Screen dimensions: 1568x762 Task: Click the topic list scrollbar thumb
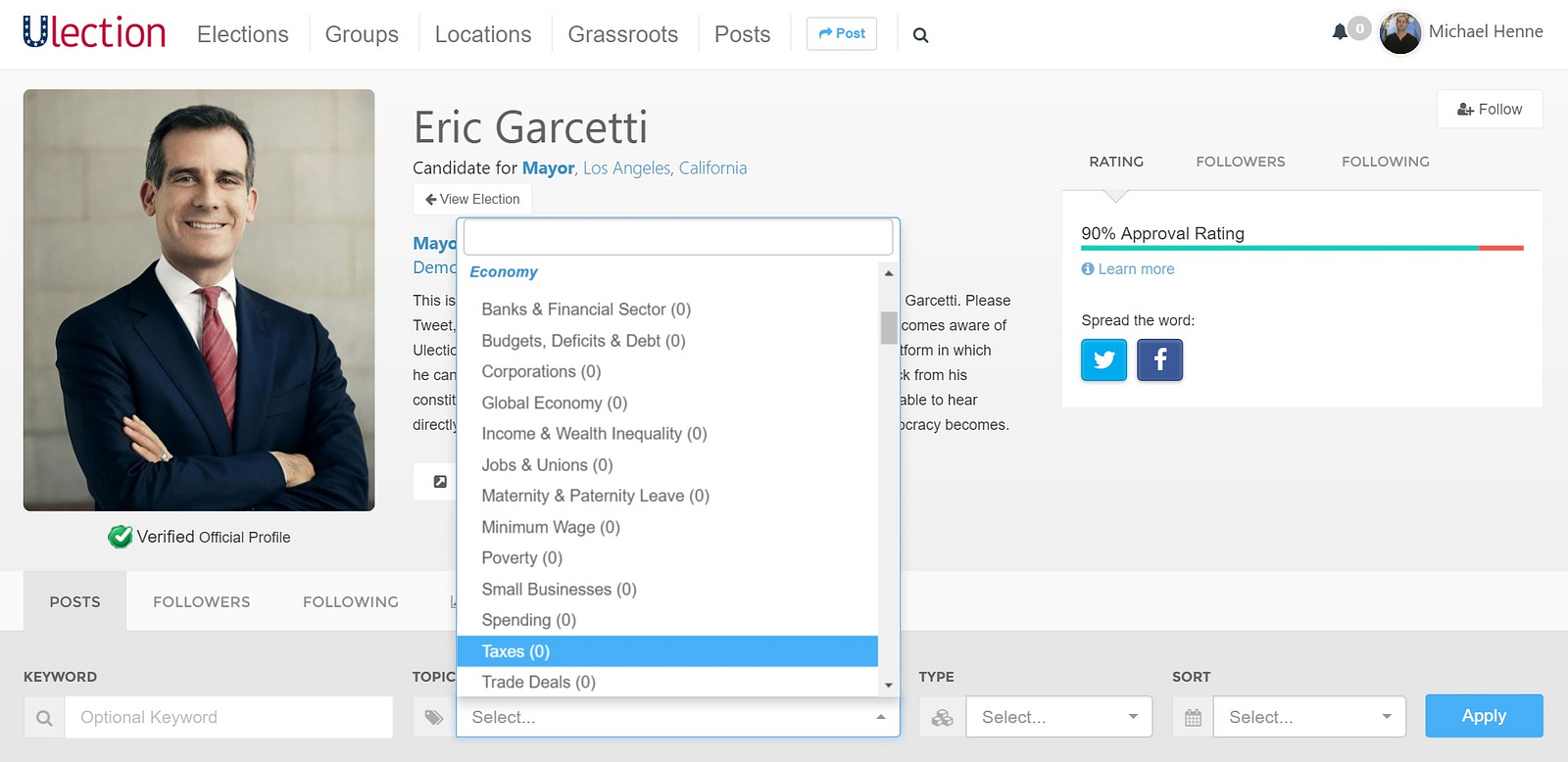(x=889, y=328)
